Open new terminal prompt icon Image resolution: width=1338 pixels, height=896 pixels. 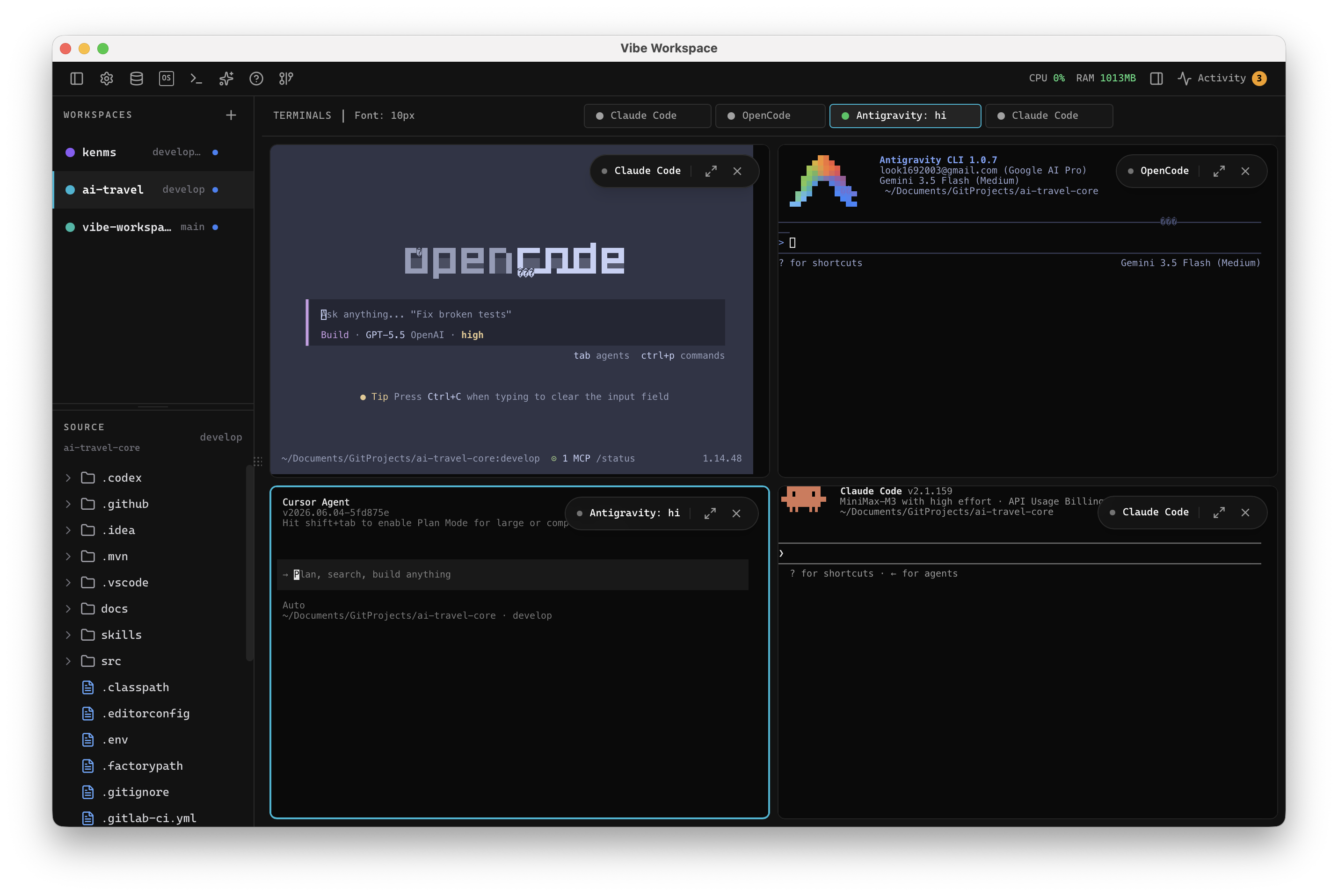(x=196, y=78)
